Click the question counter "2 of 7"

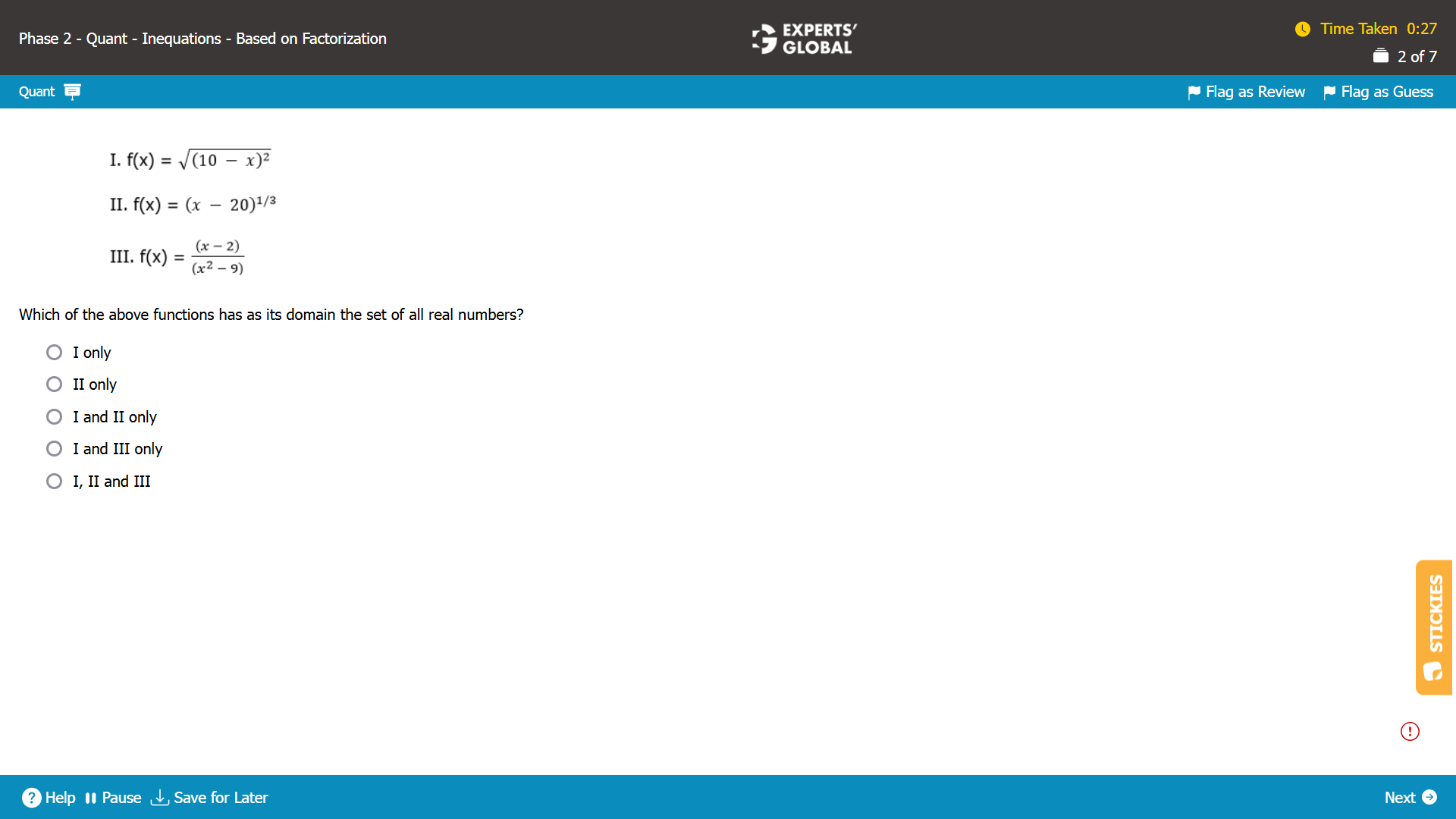[1416, 57]
